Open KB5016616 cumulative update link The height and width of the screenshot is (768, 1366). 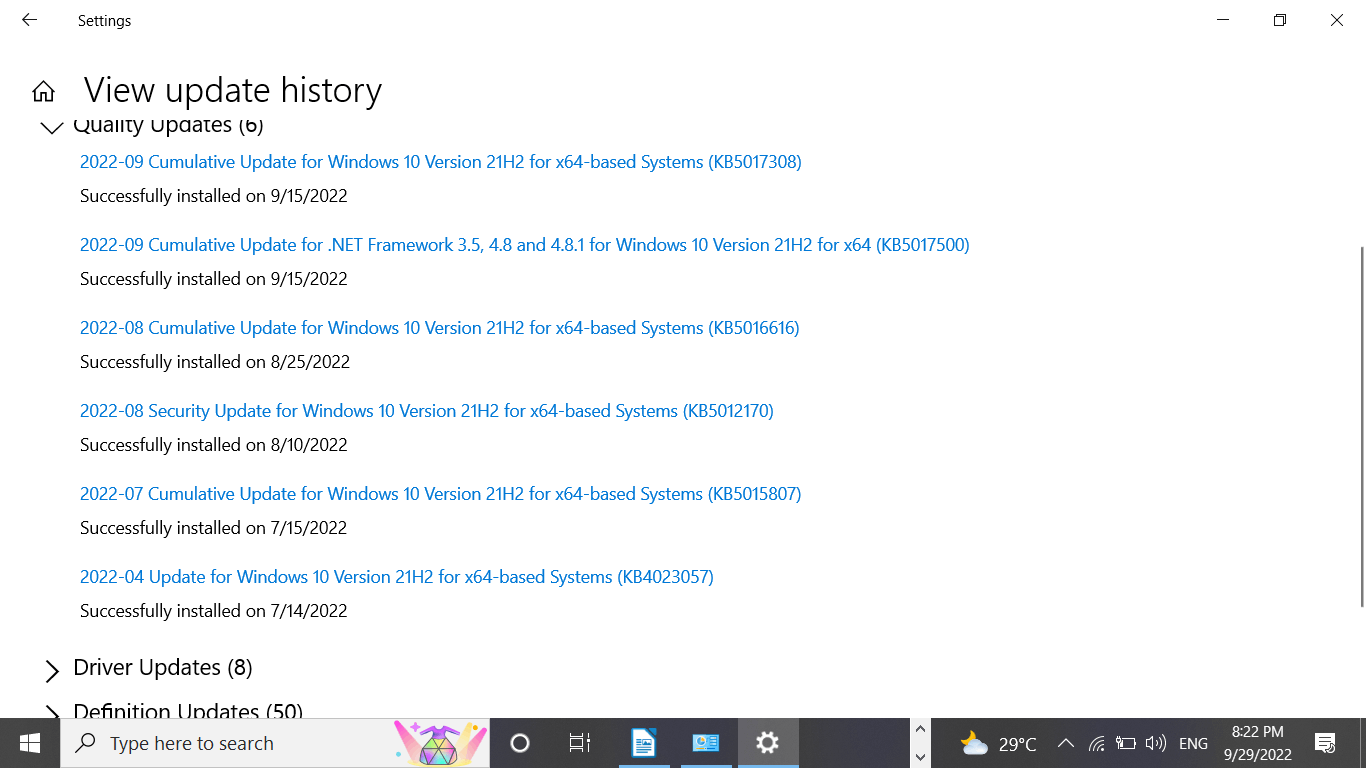pyautogui.click(x=440, y=328)
